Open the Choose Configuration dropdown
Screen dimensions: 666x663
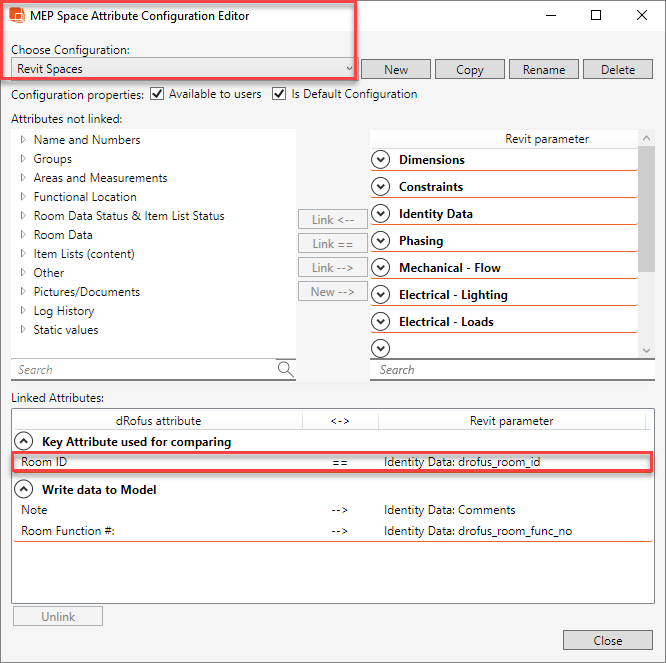348,69
